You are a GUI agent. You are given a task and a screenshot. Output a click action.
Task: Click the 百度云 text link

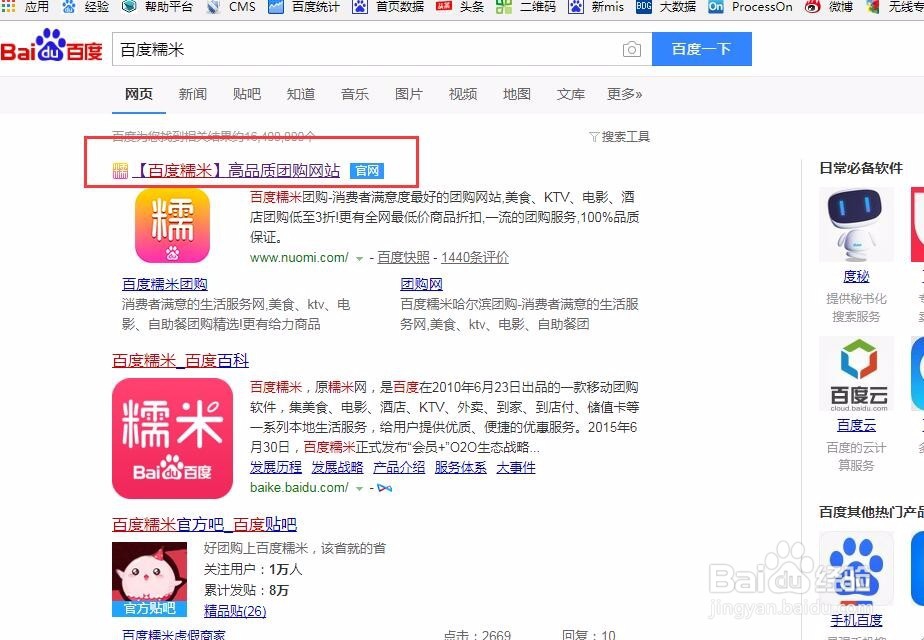856,425
